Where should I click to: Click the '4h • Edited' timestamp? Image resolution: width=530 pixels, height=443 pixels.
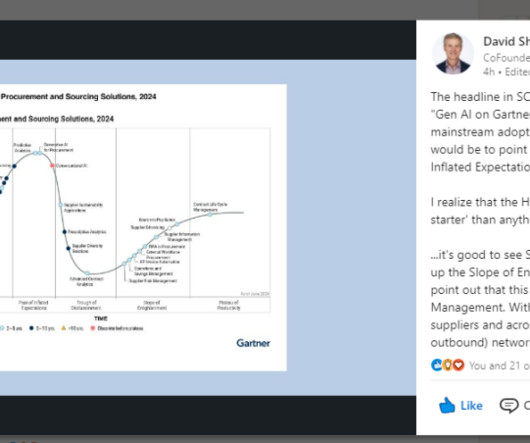pyautogui.click(x=506, y=72)
